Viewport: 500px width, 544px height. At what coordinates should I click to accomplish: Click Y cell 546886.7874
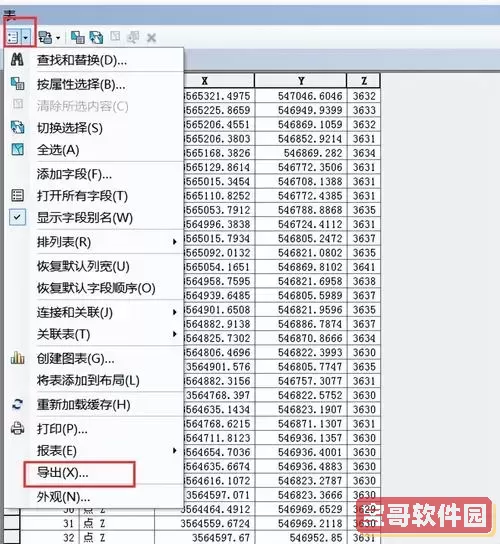click(x=301, y=324)
